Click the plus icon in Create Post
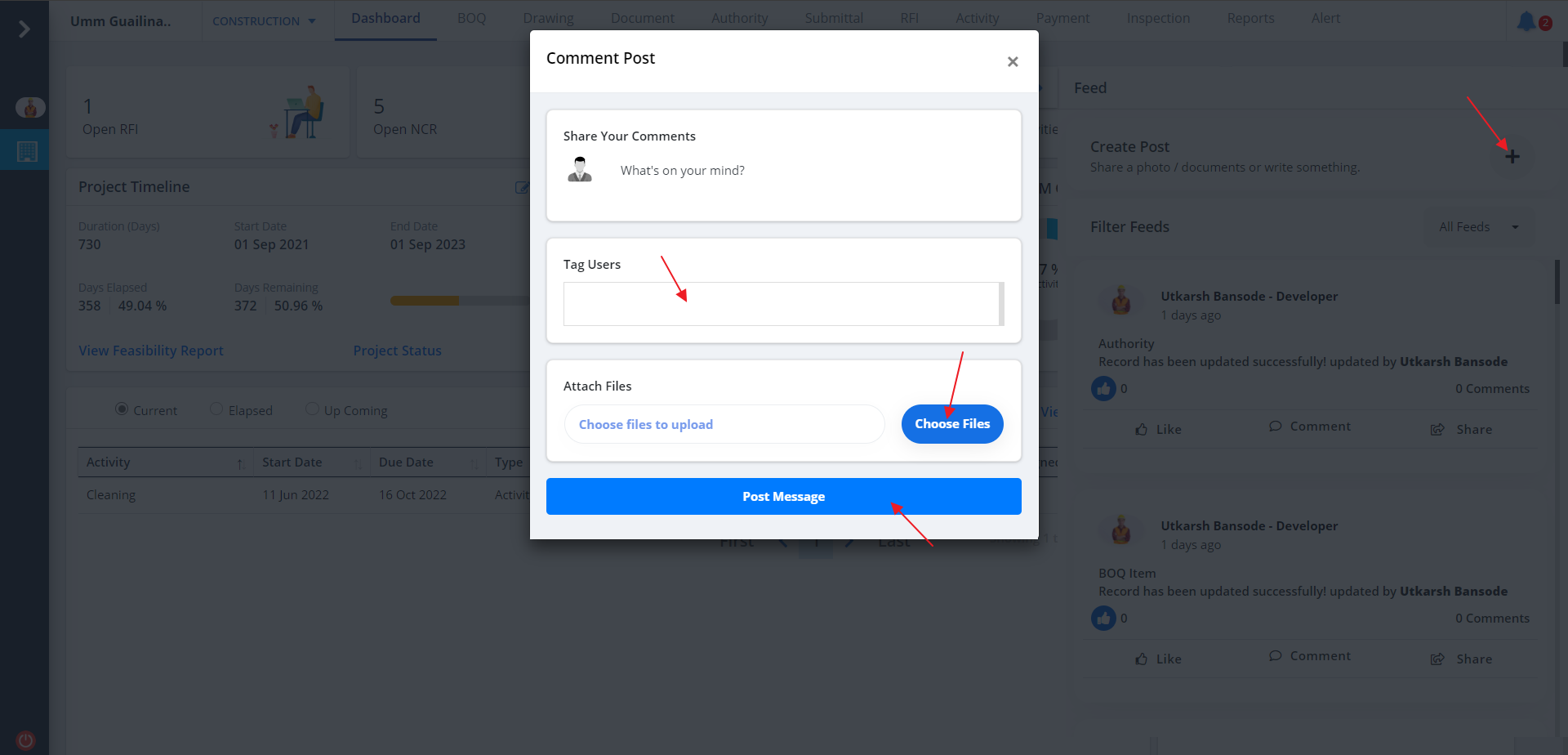The image size is (1568, 755). [x=1512, y=156]
